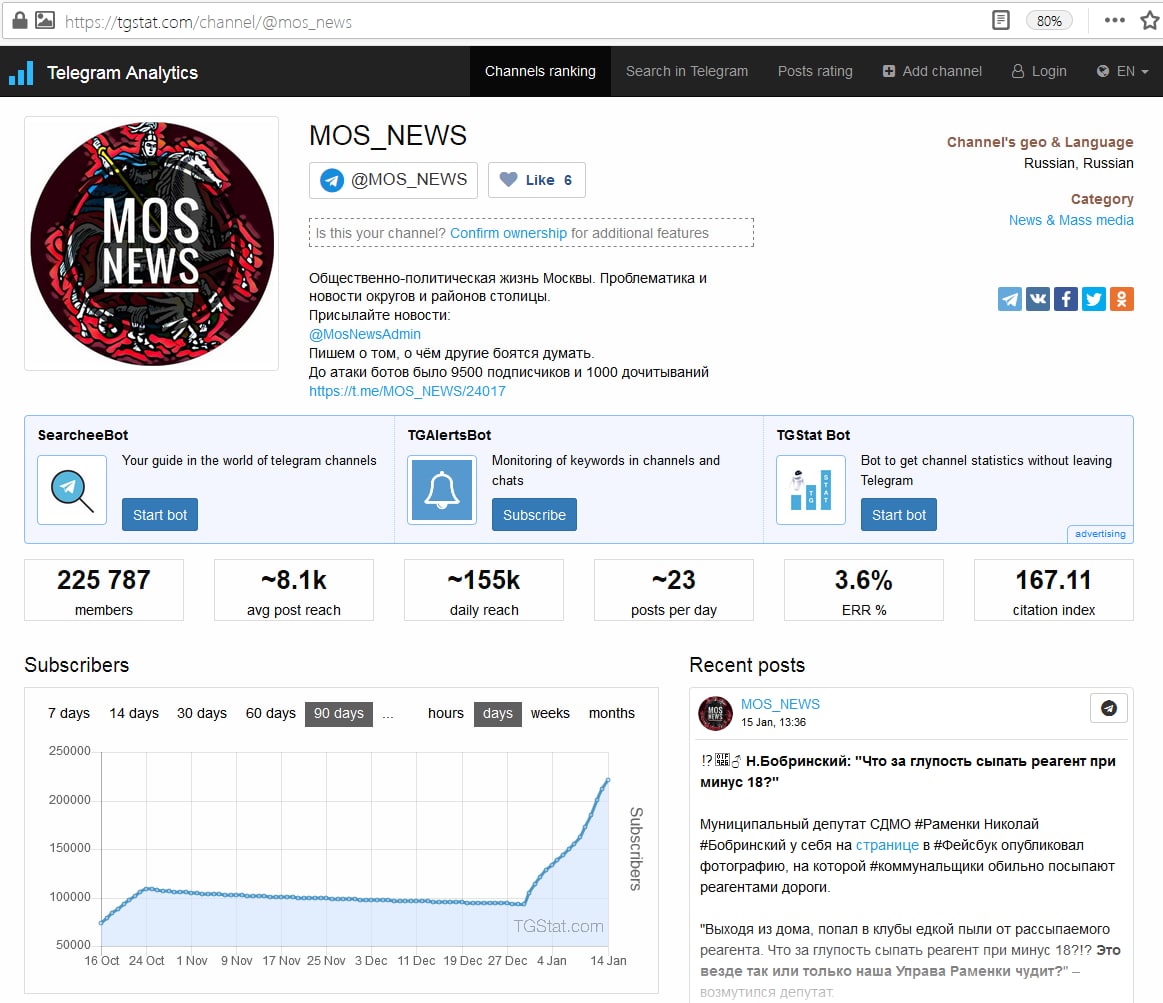This screenshot has height=1003, width=1163.
Task: Click the ~23 posts per day stat box
Action: [x=673, y=590]
